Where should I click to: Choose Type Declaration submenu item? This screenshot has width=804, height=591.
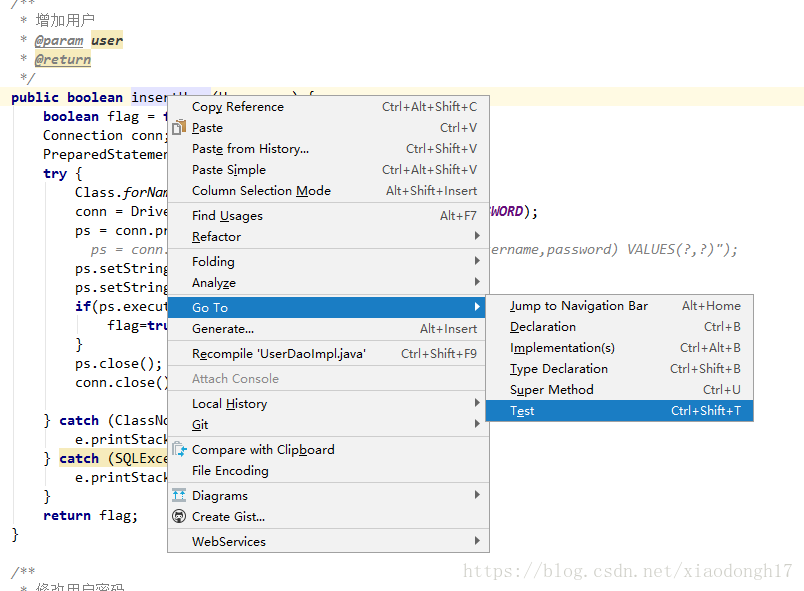point(619,369)
